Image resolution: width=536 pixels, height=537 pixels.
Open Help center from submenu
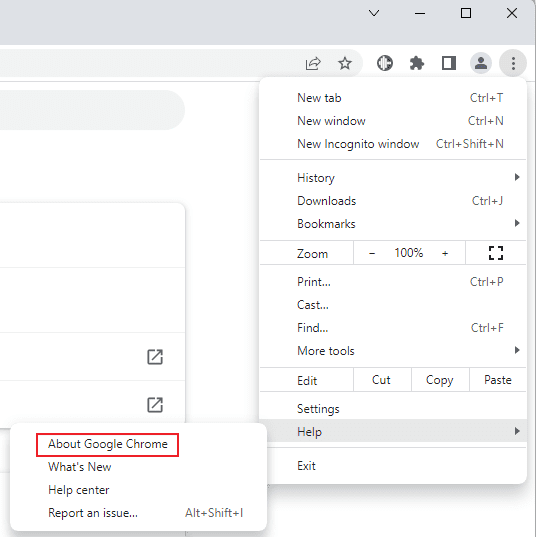(x=138, y=490)
